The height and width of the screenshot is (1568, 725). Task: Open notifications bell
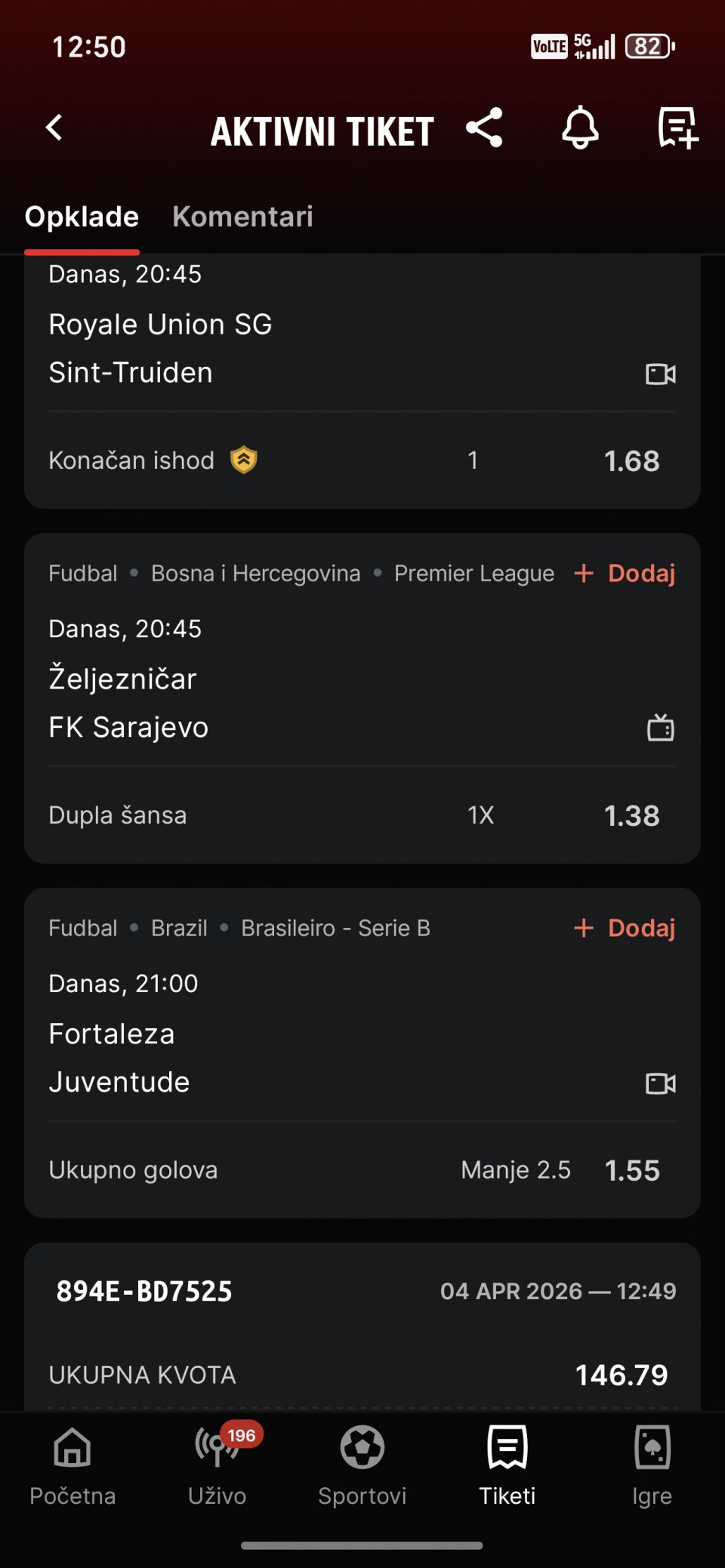[x=580, y=128]
